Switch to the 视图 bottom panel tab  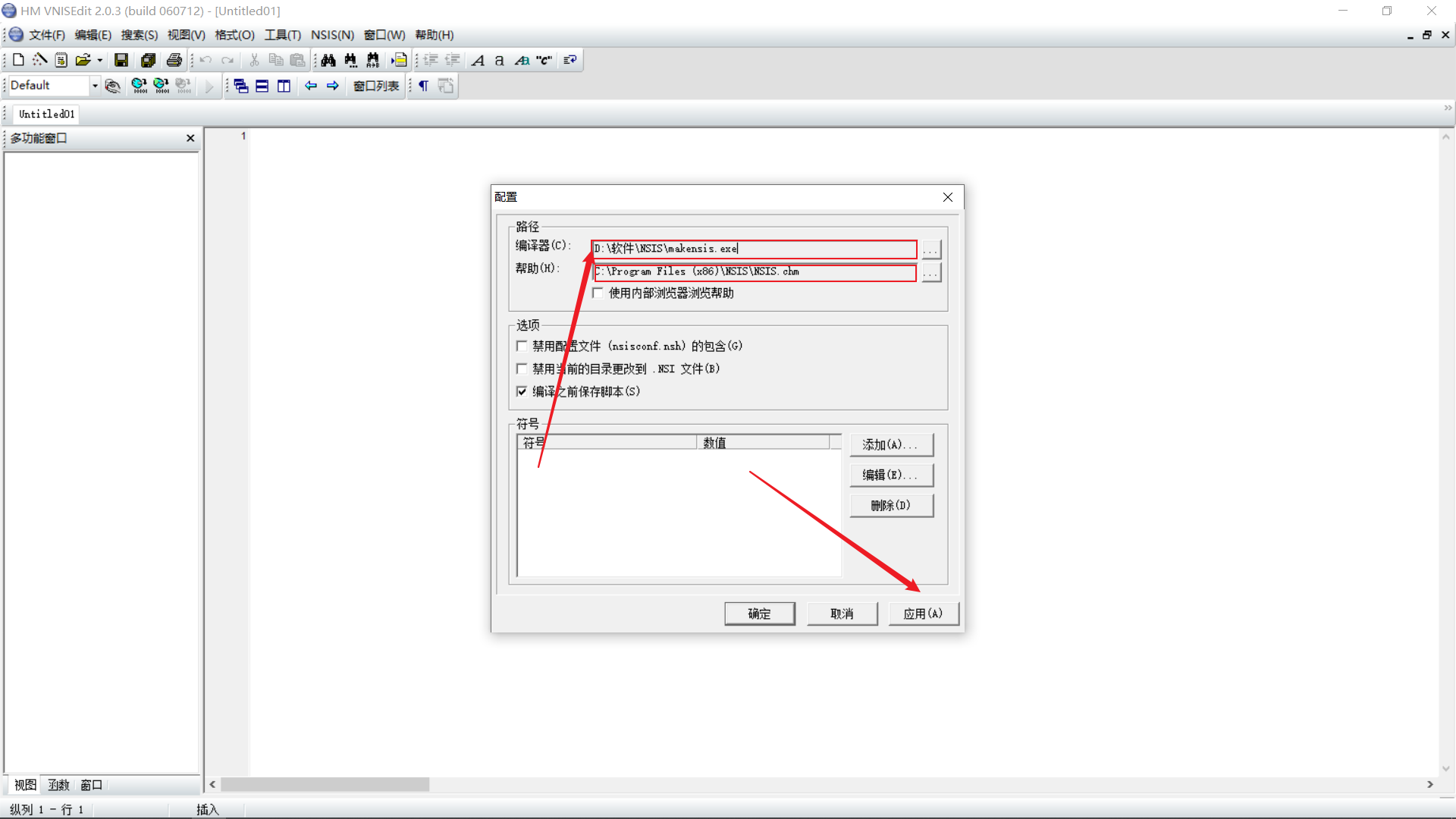[x=25, y=785]
